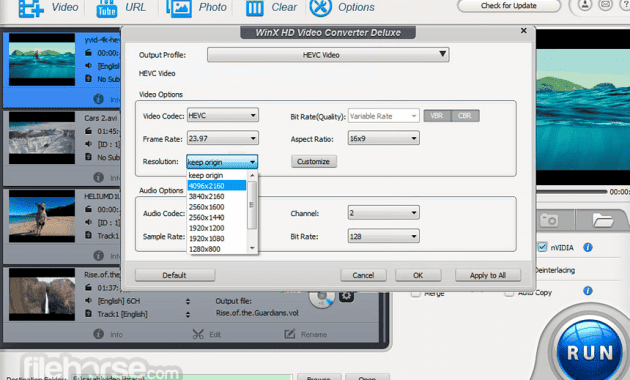Select 4096x2160 resolution option

point(217,186)
